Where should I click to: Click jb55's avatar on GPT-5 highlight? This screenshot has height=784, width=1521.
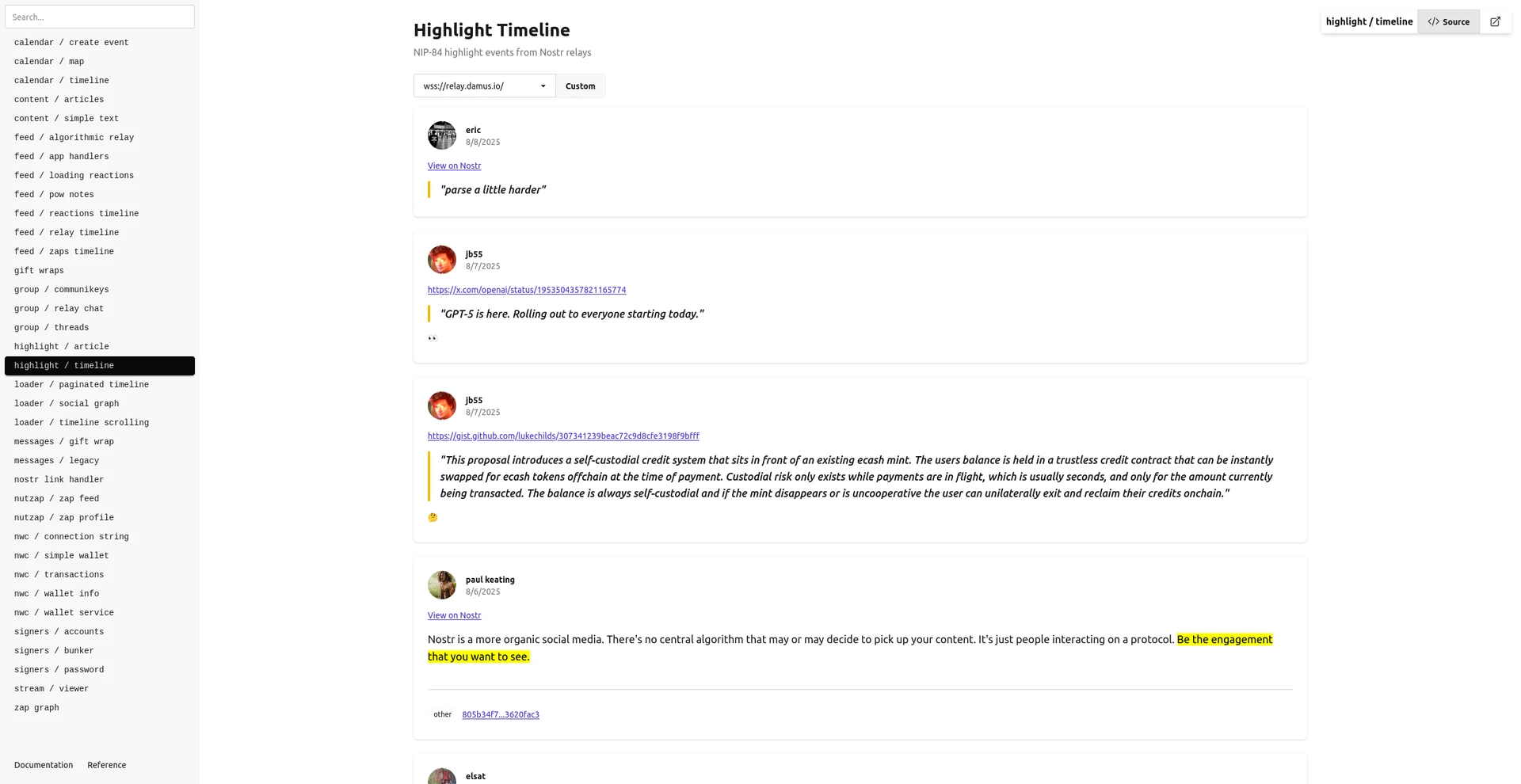442,260
